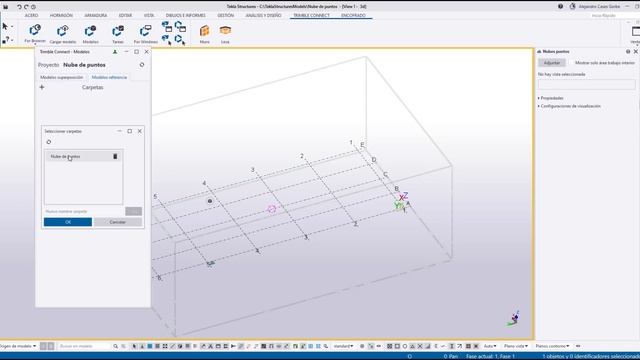Open the GESTIÓN ribbon tab

226,16
